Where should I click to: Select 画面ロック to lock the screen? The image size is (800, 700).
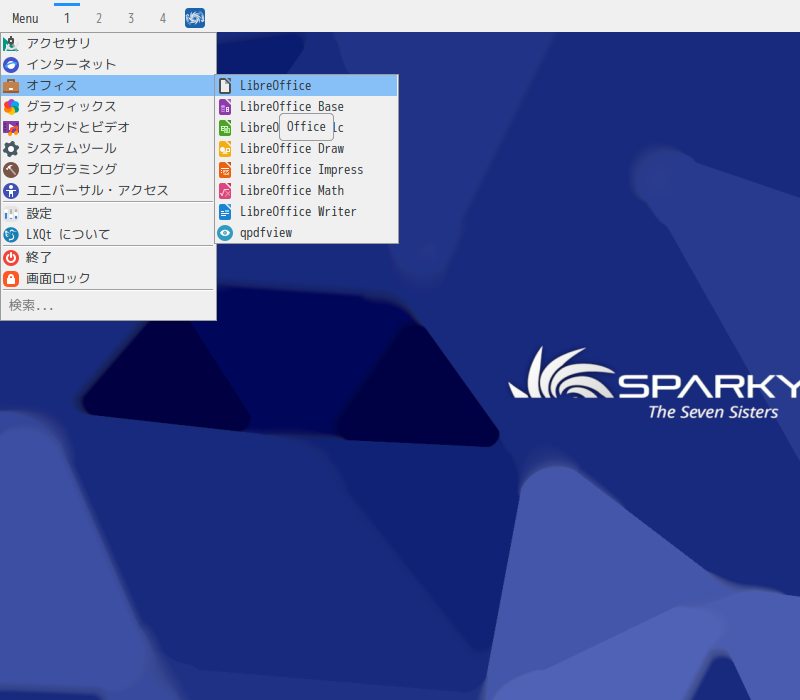coord(108,278)
